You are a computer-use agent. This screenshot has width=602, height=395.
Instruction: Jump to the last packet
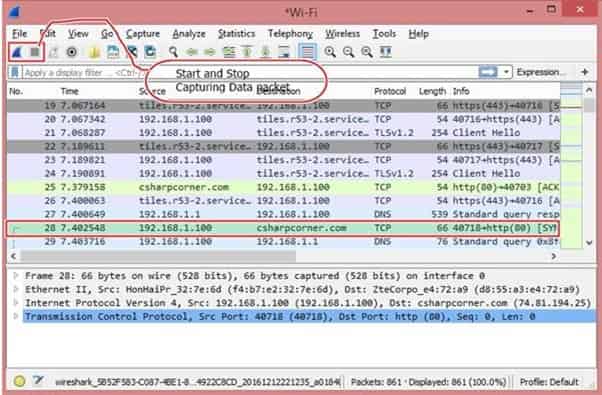[x=266, y=51]
